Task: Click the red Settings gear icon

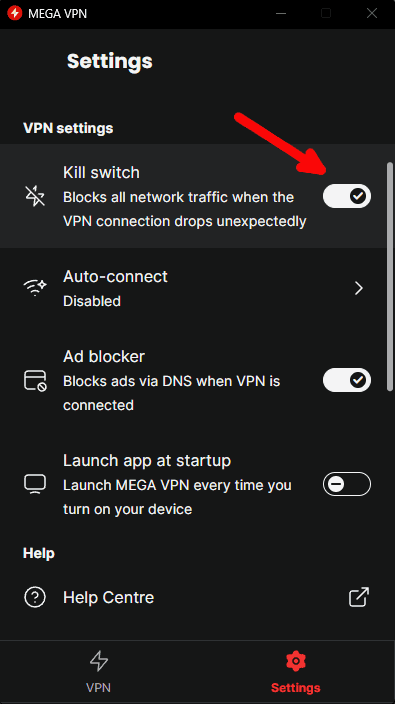Action: click(295, 661)
